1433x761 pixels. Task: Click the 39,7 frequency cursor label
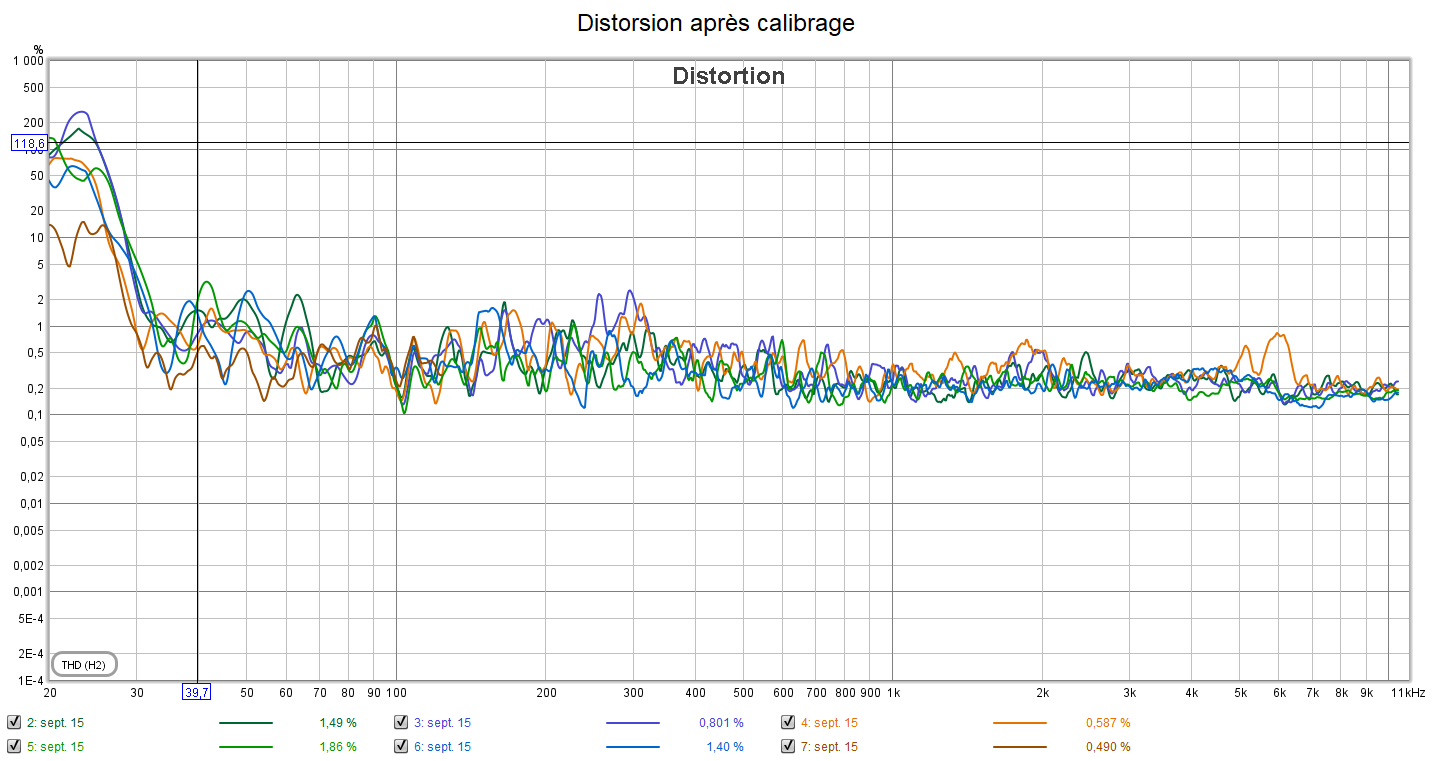tap(196, 692)
